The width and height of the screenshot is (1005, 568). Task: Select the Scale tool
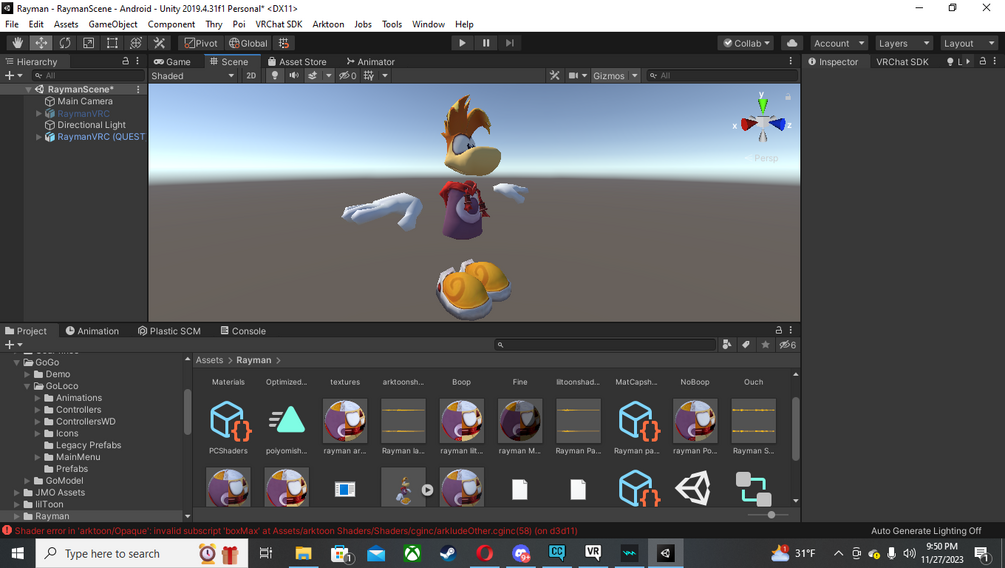click(x=88, y=43)
